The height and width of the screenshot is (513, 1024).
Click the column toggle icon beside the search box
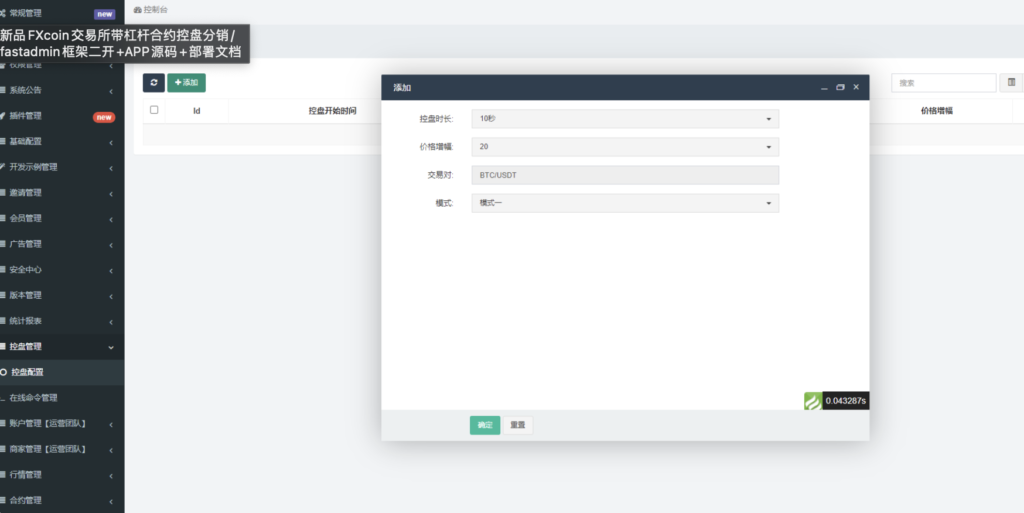1012,83
